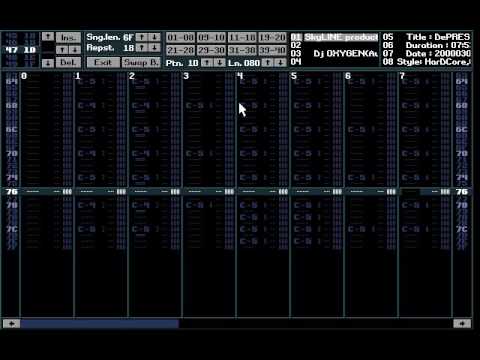Click channel 0 header
This screenshot has width=480, height=360.
(24, 76)
